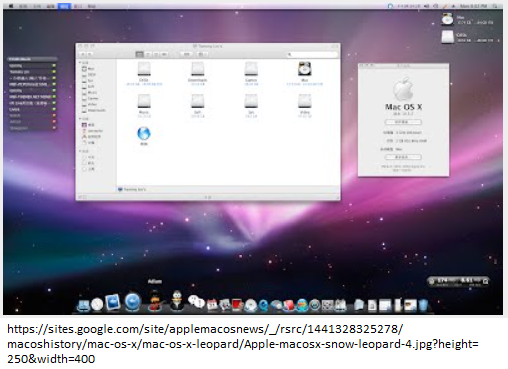This screenshot has width=508, height=369.
Task: Open the Trash in the Dock
Action: (x=423, y=305)
